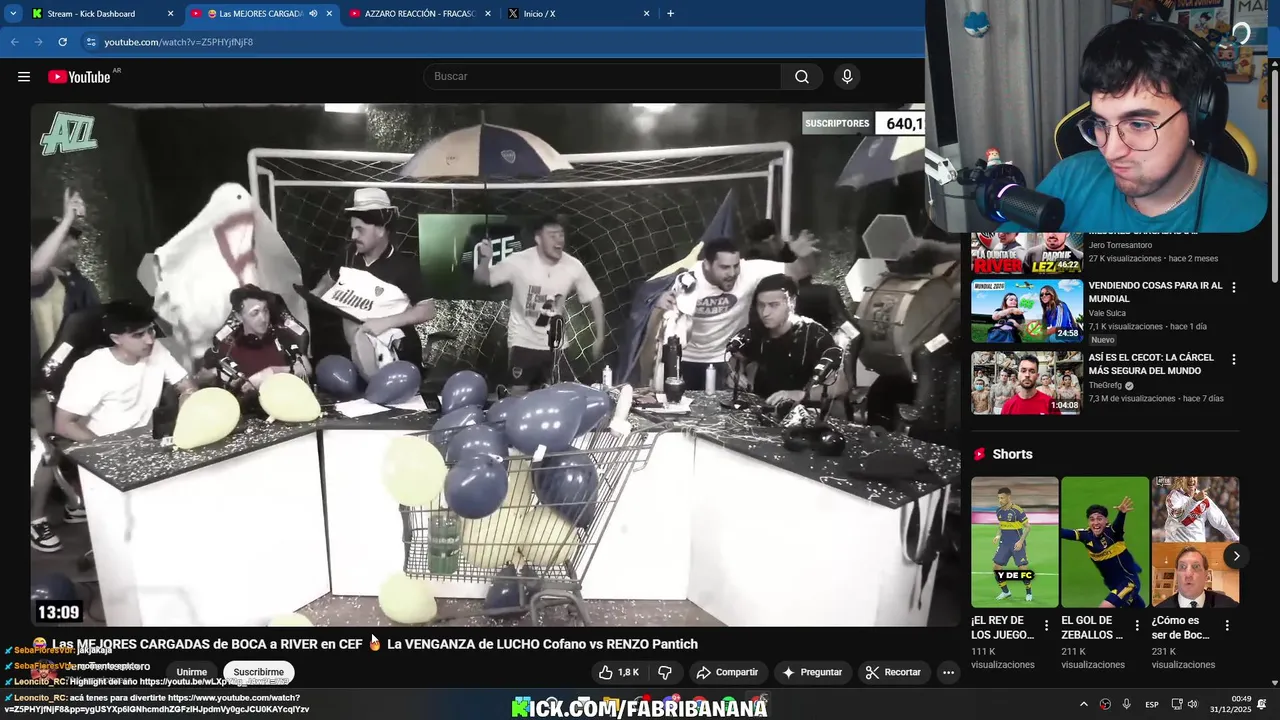Click the Compartir share button

tap(727, 672)
